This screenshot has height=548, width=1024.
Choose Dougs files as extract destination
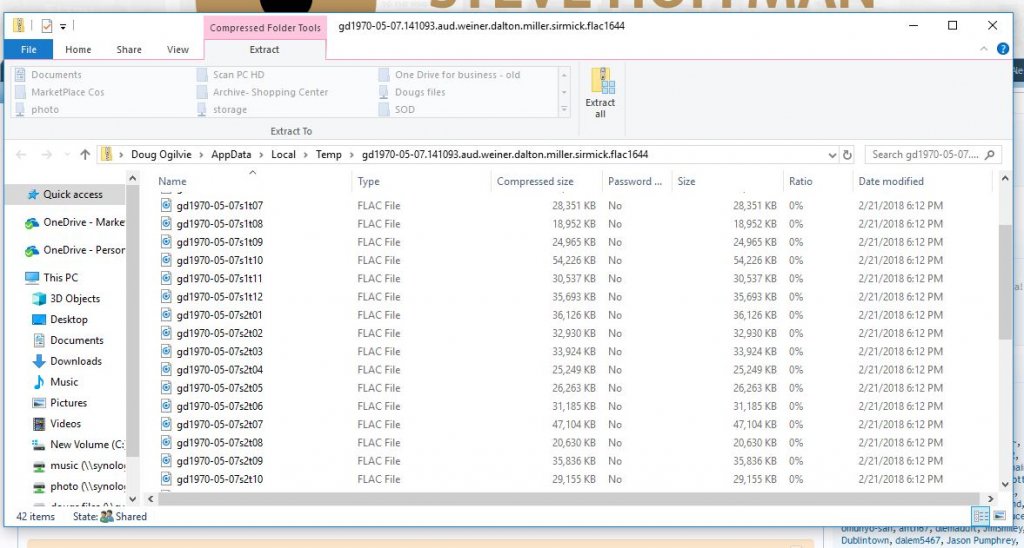(420, 92)
